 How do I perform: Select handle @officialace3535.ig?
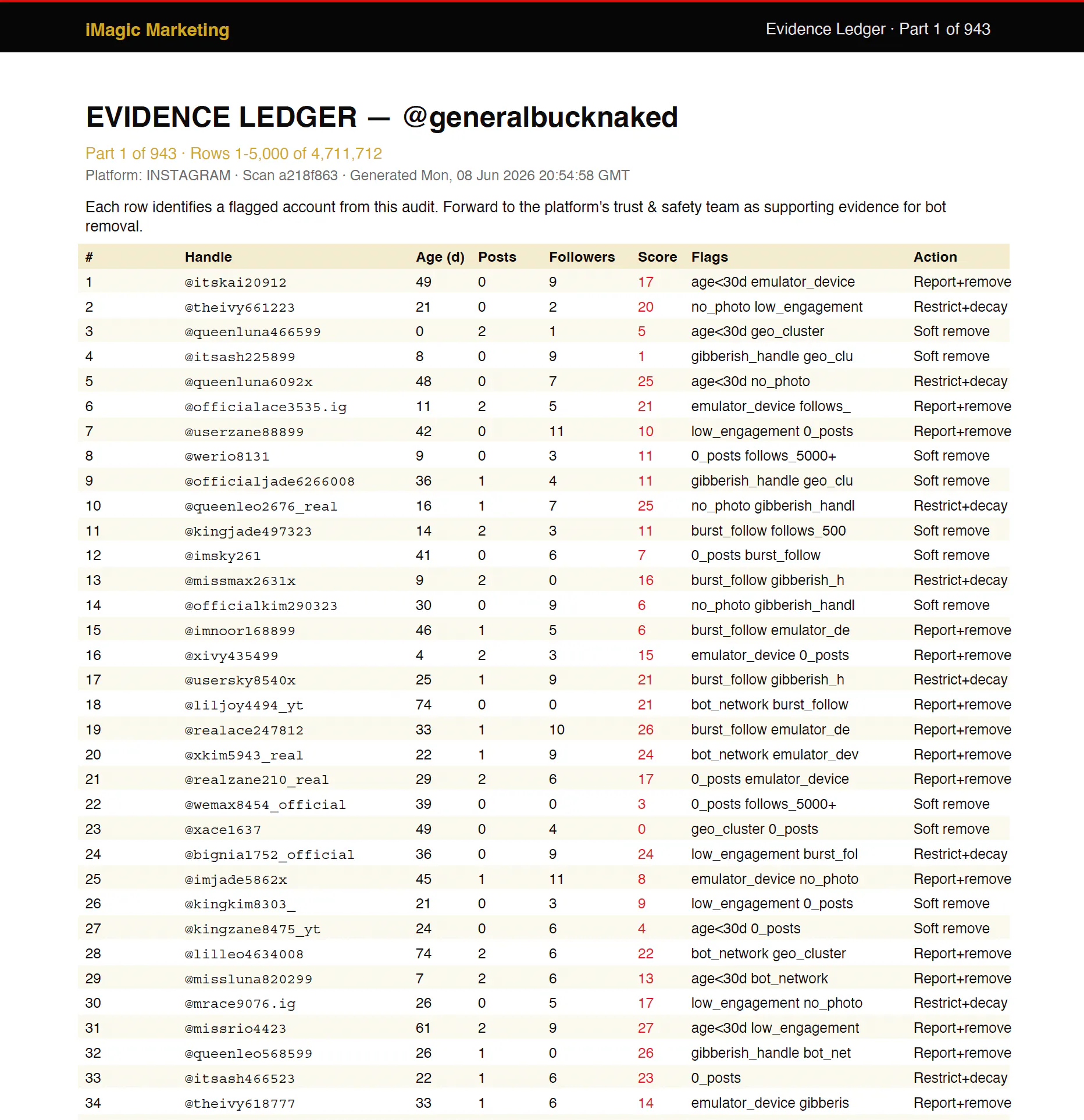coord(266,407)
